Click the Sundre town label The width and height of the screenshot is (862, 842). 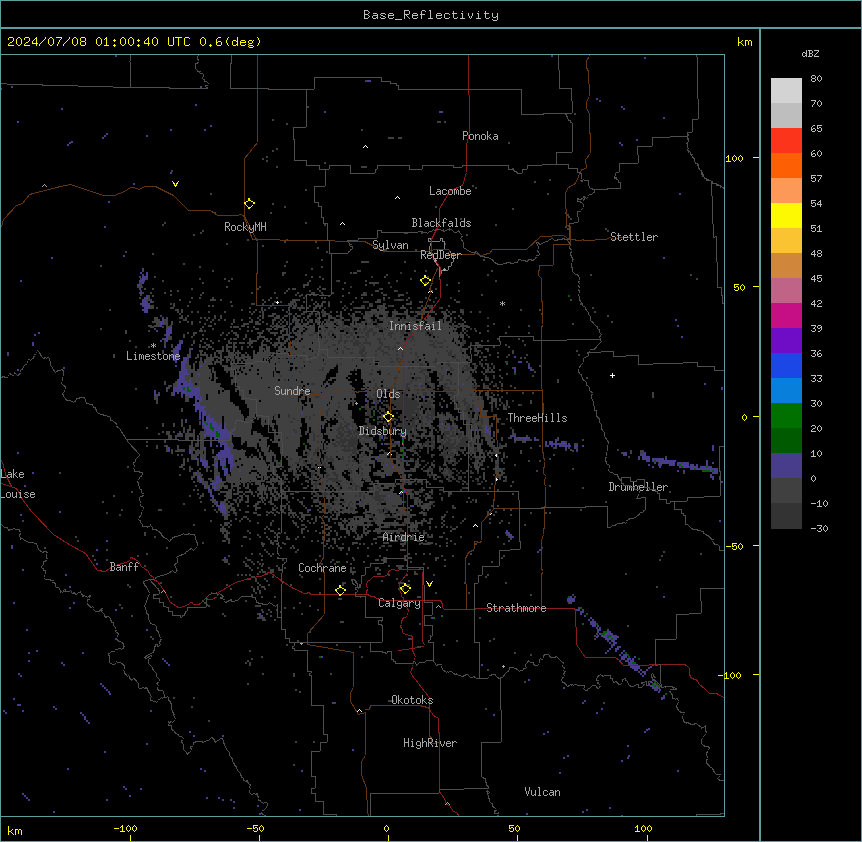point(292,391)
